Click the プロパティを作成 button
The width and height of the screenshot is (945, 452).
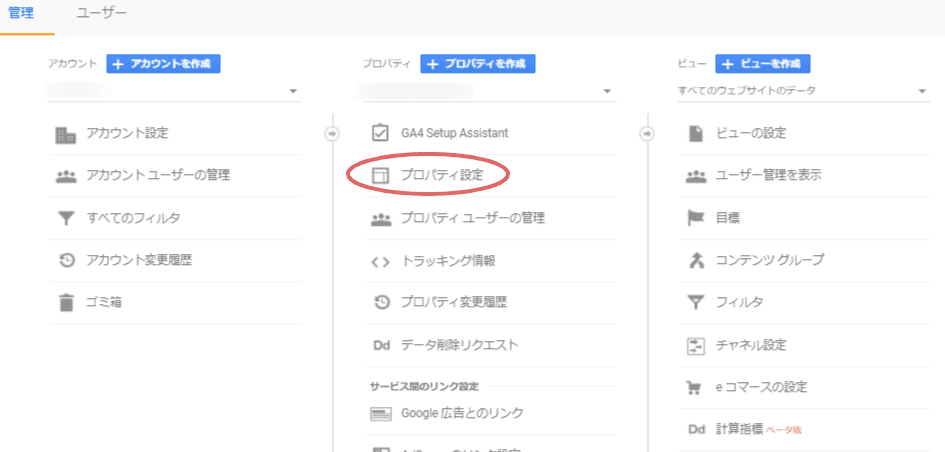coord(478,64)
